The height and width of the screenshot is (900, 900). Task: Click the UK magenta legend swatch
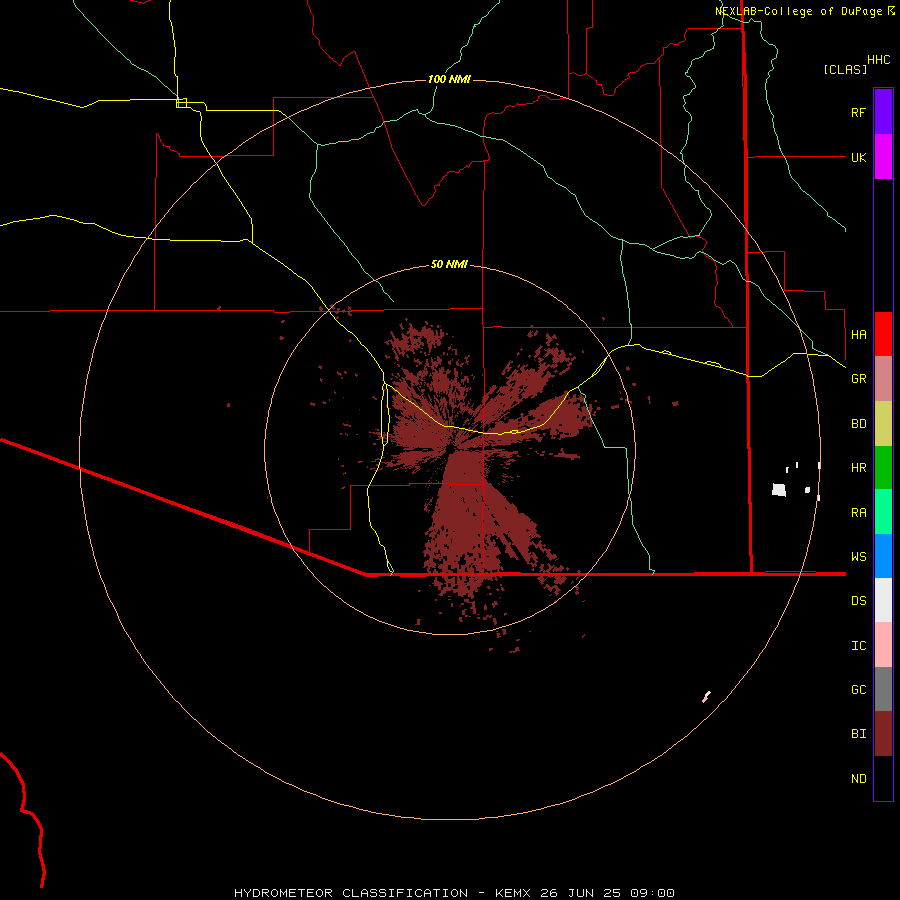coord(883,157)
